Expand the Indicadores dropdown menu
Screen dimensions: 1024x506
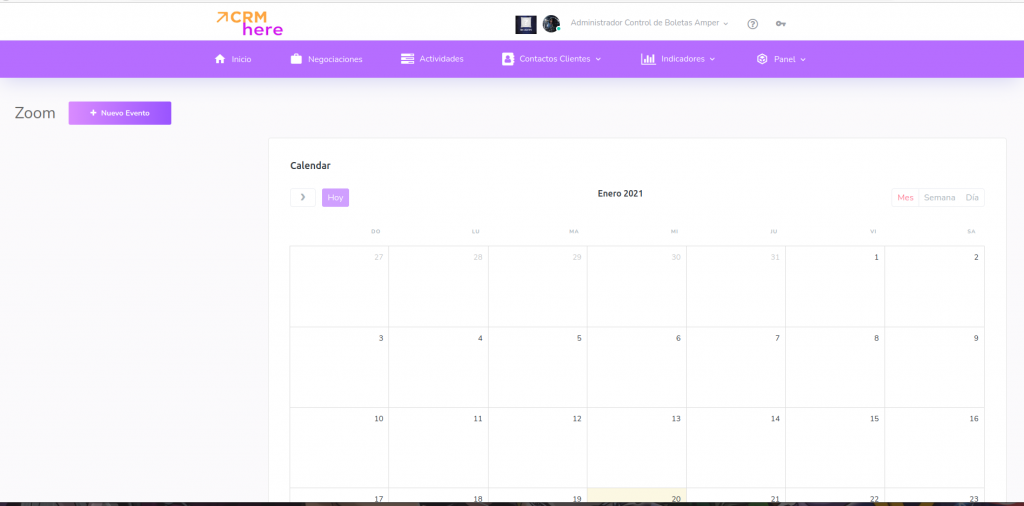678,59
